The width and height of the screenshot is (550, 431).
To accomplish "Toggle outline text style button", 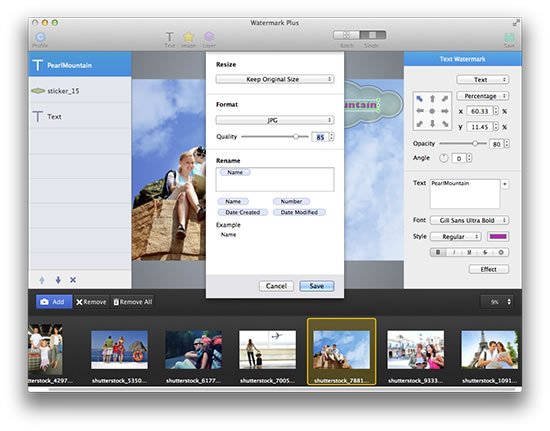I will tap(501, 252).
